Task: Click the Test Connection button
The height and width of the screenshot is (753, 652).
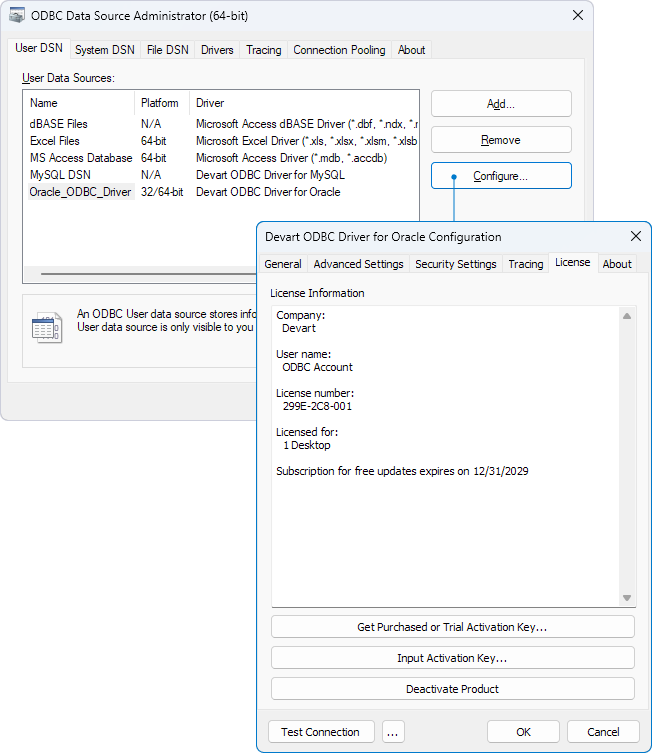Action: coord(321,732)
